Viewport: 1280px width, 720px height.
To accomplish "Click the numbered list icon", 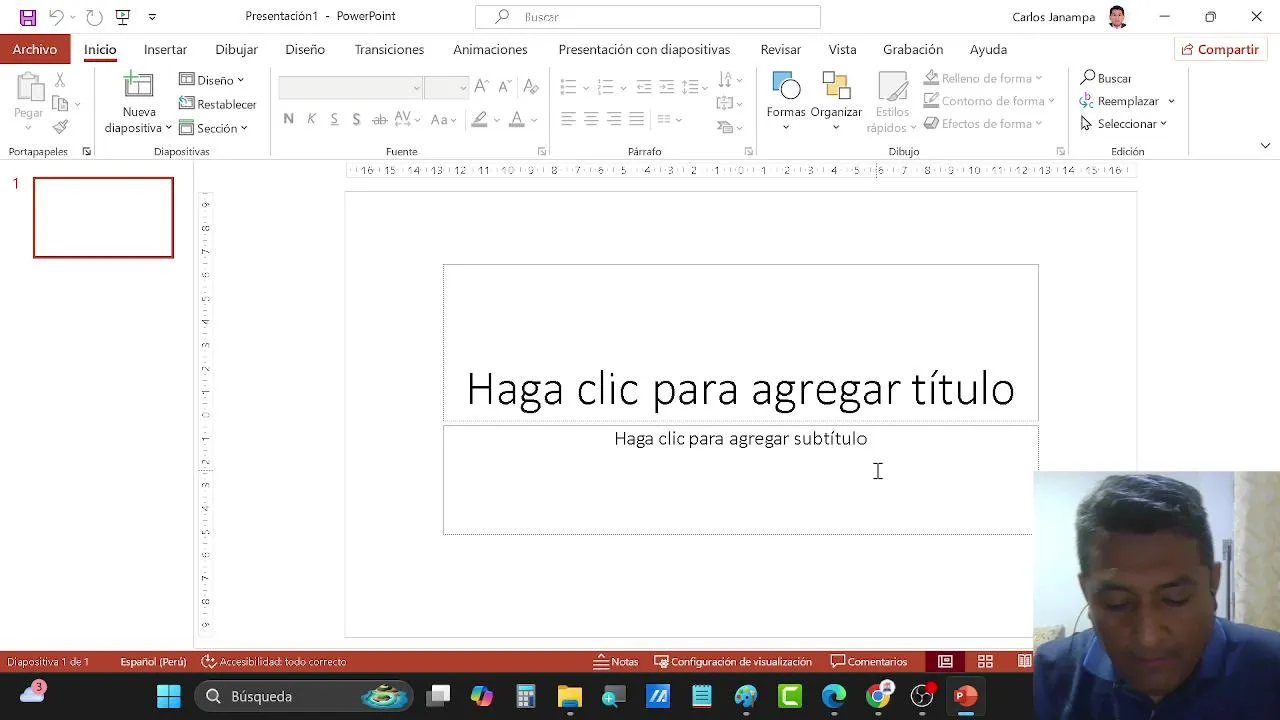I will point(604,87).
